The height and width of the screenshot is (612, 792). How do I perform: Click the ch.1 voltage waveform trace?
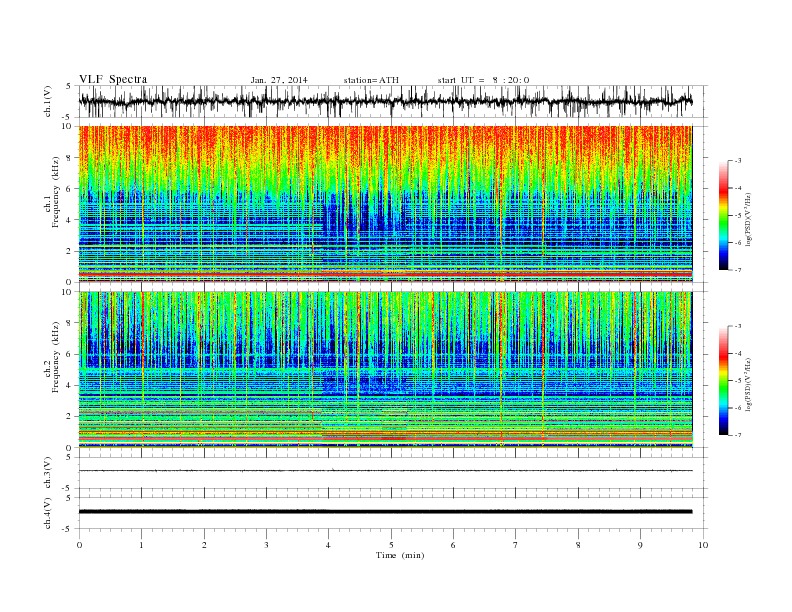pyautogui.click(x=385, y=101)
